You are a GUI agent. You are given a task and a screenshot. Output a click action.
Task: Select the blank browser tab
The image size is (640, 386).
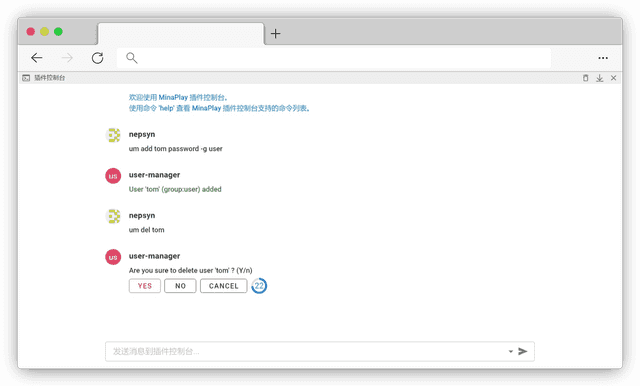click(x=181, y=34)
